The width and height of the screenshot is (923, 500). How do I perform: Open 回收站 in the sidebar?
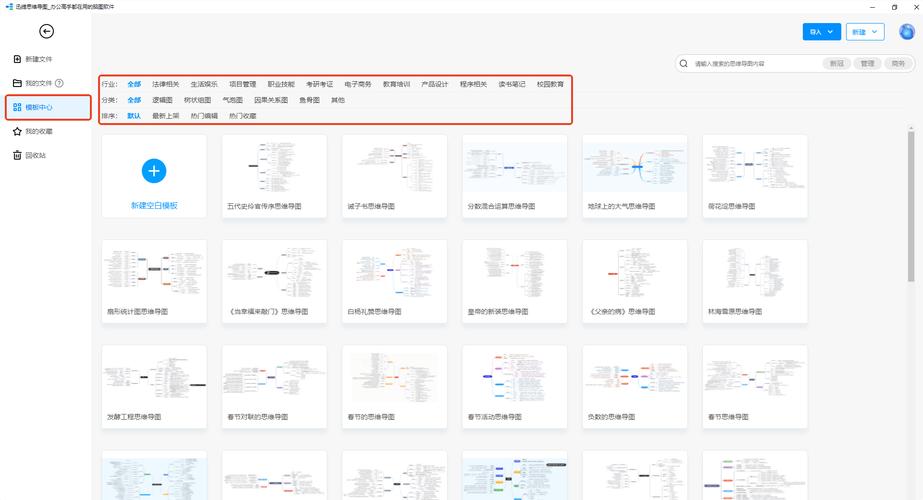pyautogui.click(x=35, y=155)
